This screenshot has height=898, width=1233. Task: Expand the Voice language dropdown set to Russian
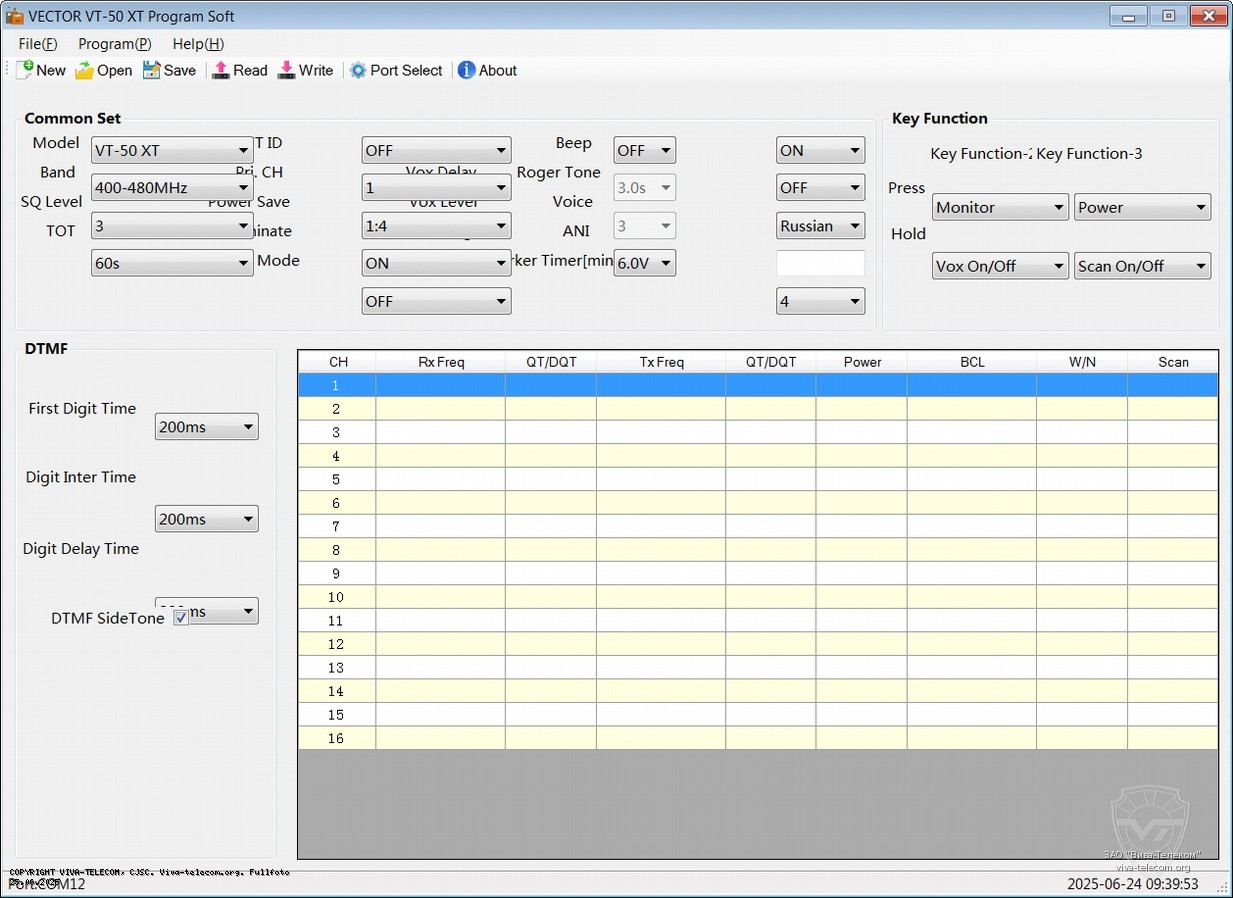820,226
